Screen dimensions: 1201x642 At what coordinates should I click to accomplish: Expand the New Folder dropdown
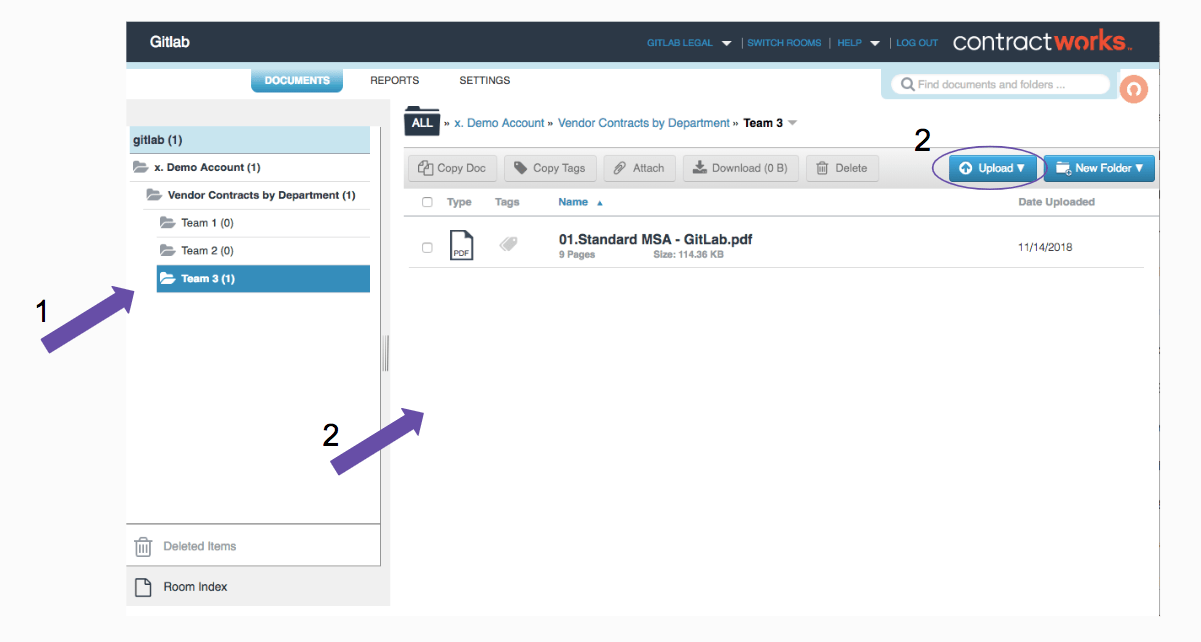1099,168
